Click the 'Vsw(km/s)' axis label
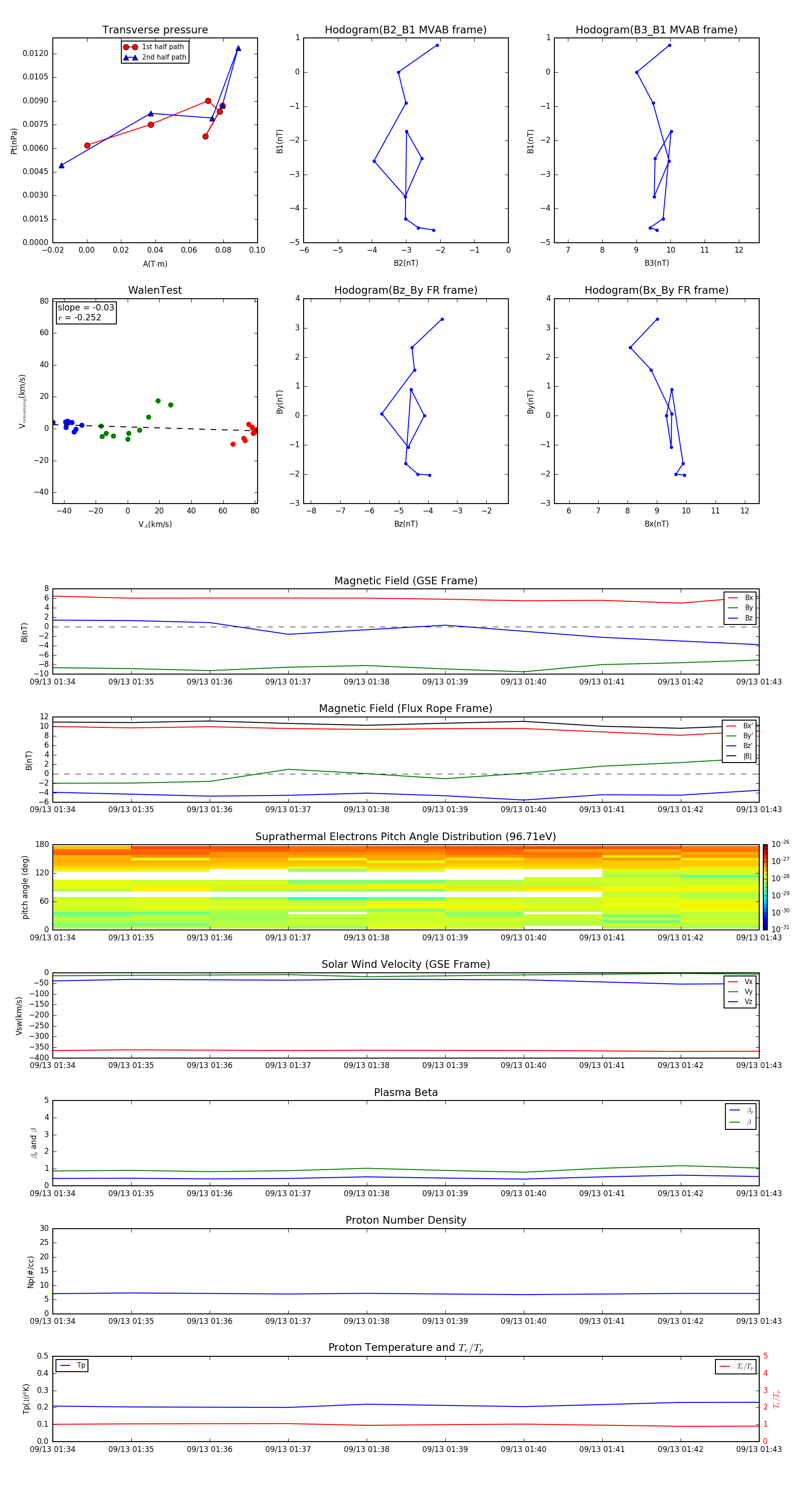Image resolution: width=812 pixels, height=1489 pixels. click(x=19, y=1016)
